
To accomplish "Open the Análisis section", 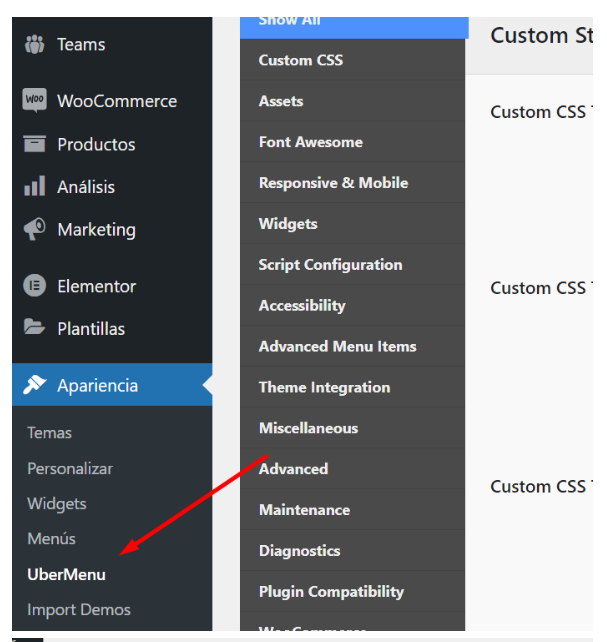I will coord(112,187).
